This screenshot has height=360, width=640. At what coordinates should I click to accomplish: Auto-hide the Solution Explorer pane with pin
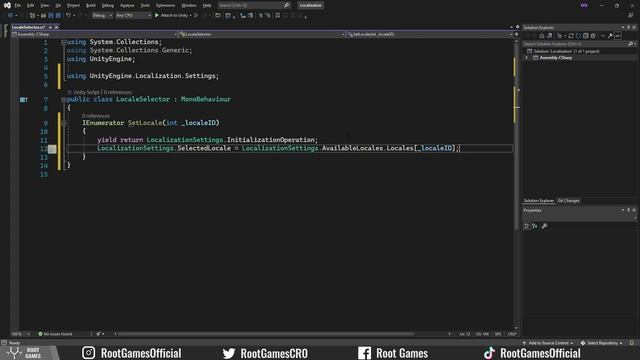click(629, 27)
